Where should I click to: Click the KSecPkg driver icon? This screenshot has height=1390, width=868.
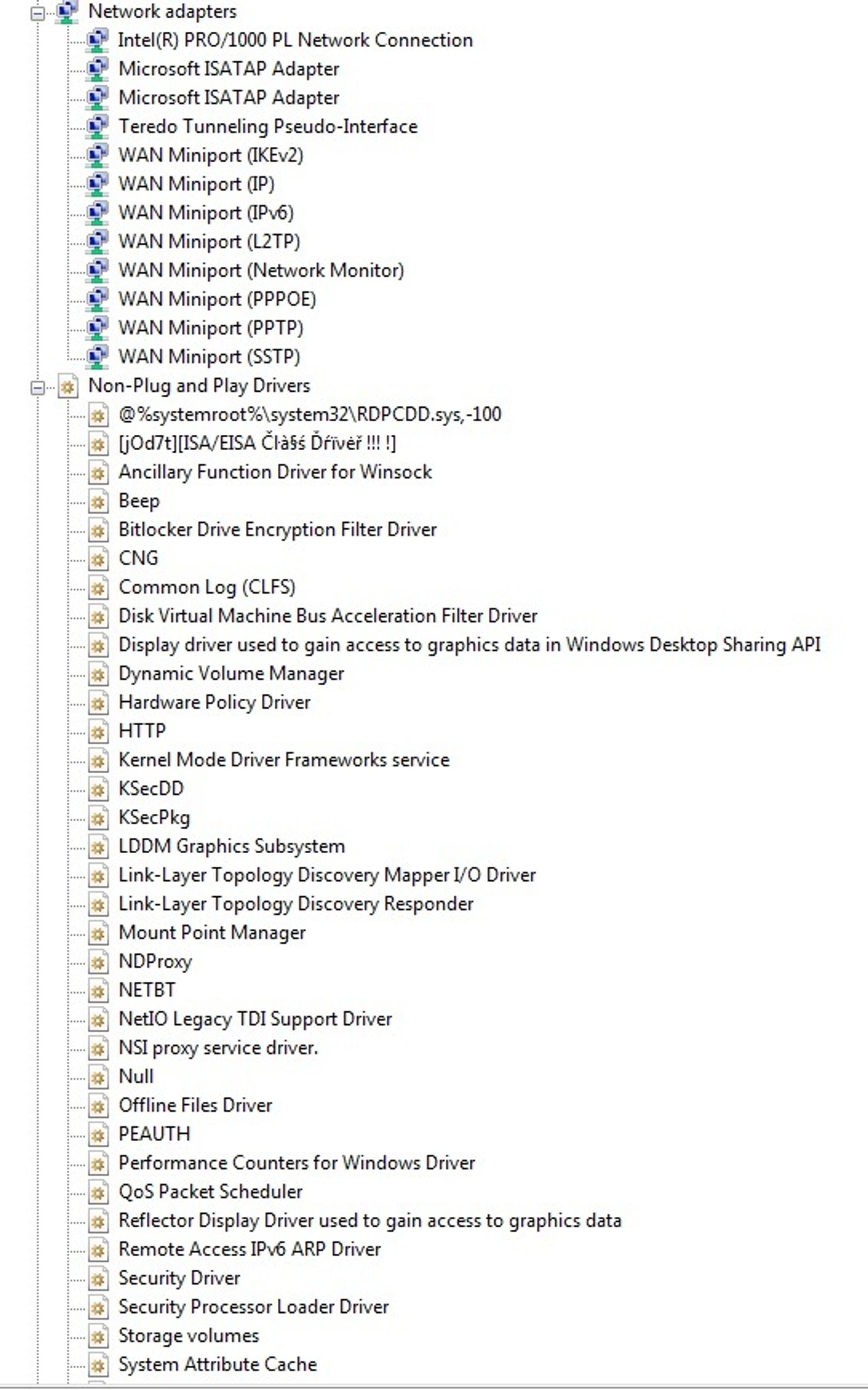[x=98, y=817]
